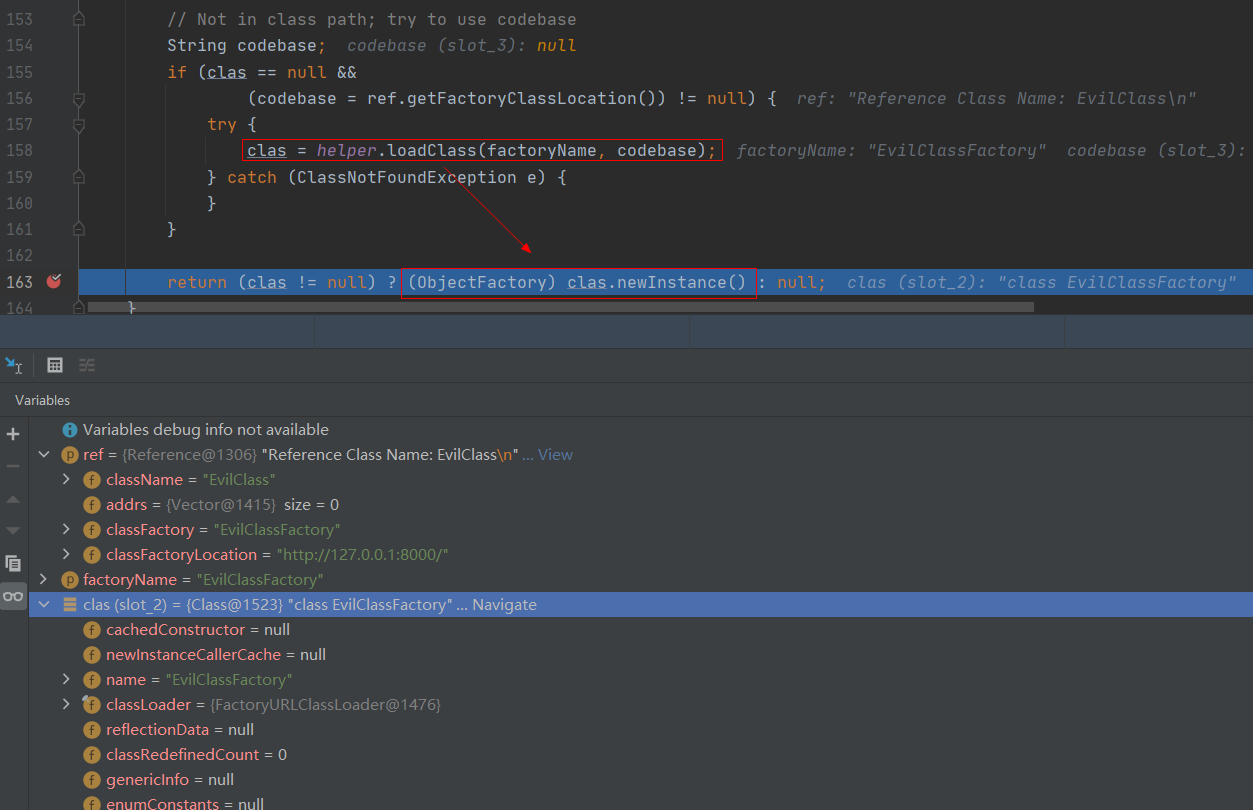Click the remove watch minus icon
Viewport: 1253px width, 810px height.
tap(13, 466)
